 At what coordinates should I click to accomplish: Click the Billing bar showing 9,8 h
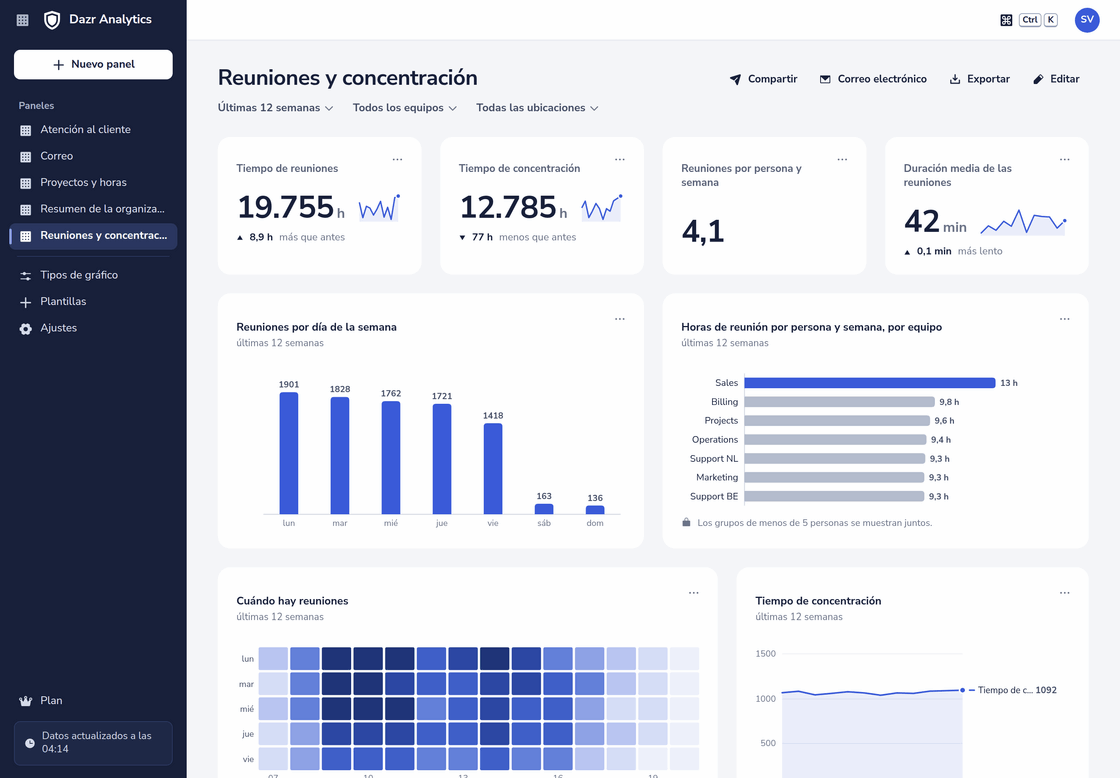[839, 402]
